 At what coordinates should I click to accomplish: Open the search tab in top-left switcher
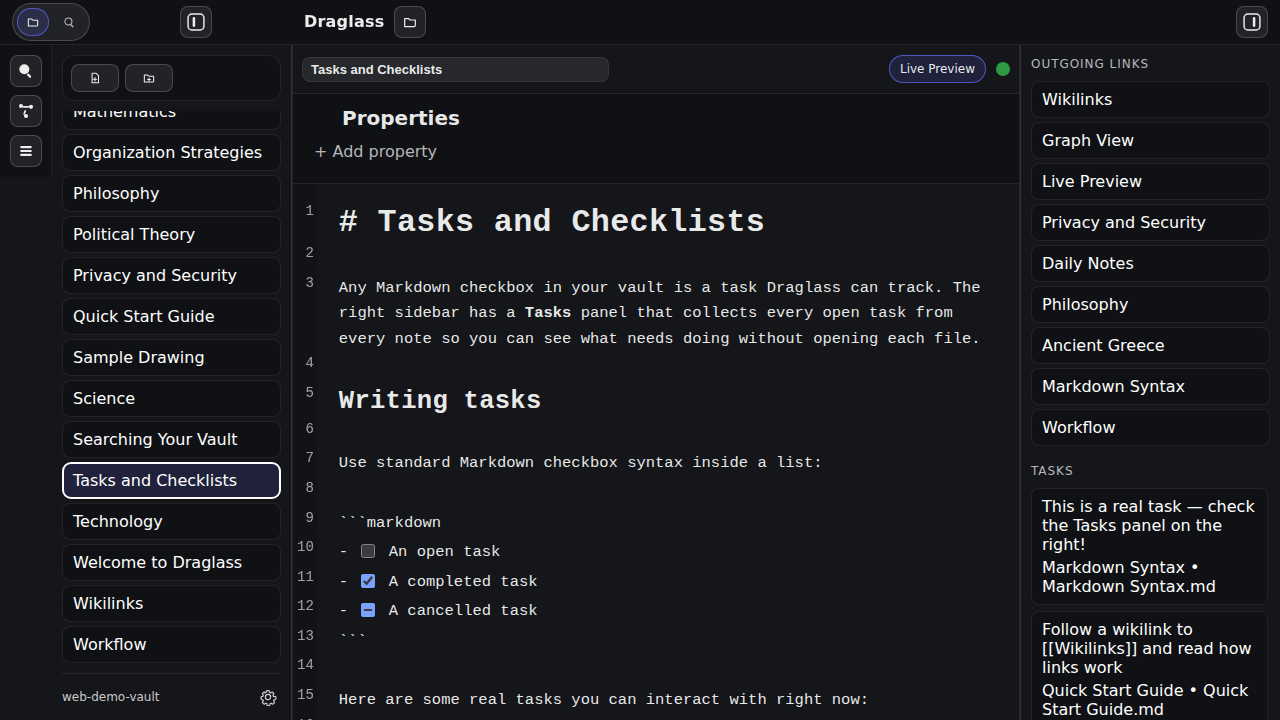pos(69,22)
